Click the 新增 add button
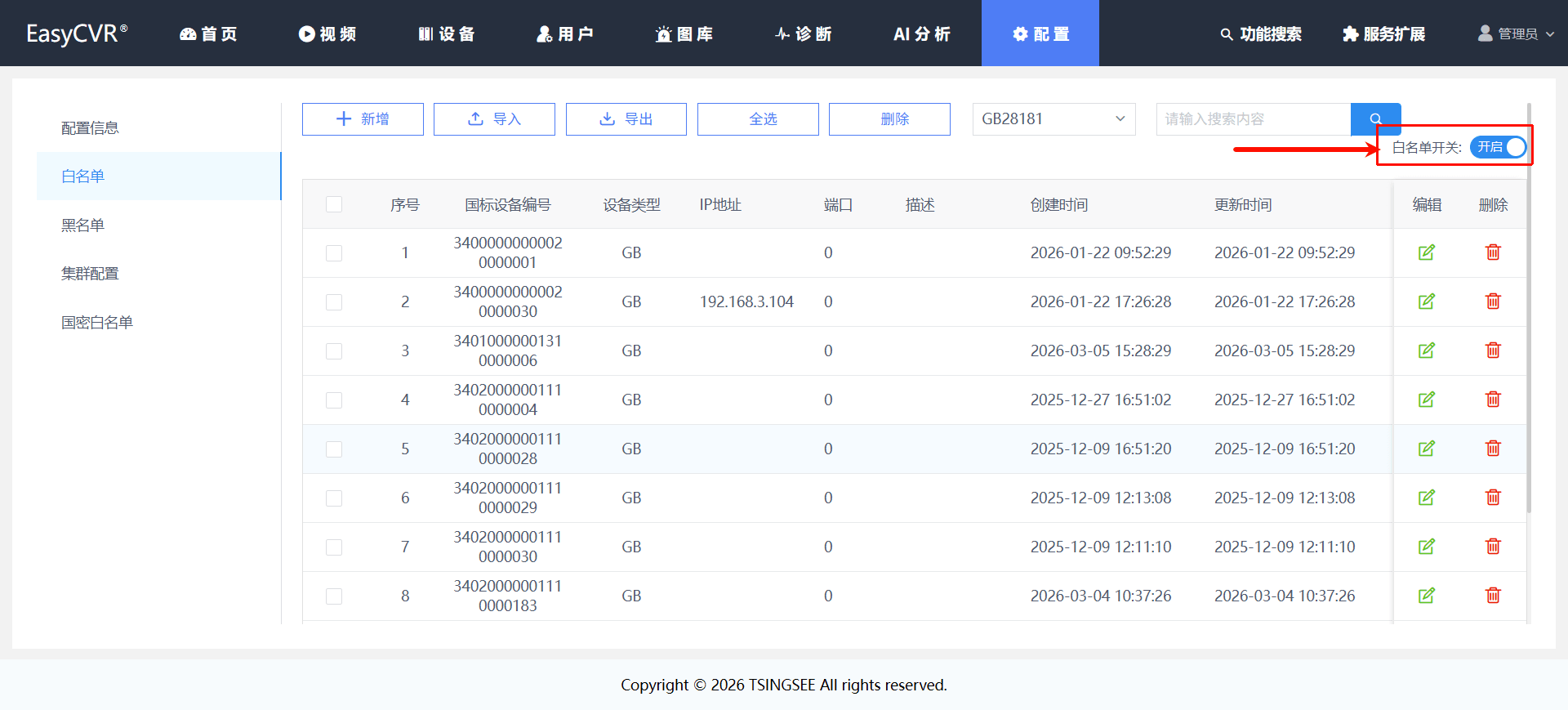The width and height of the screenshot is (1568, 710). pos(363,119)
